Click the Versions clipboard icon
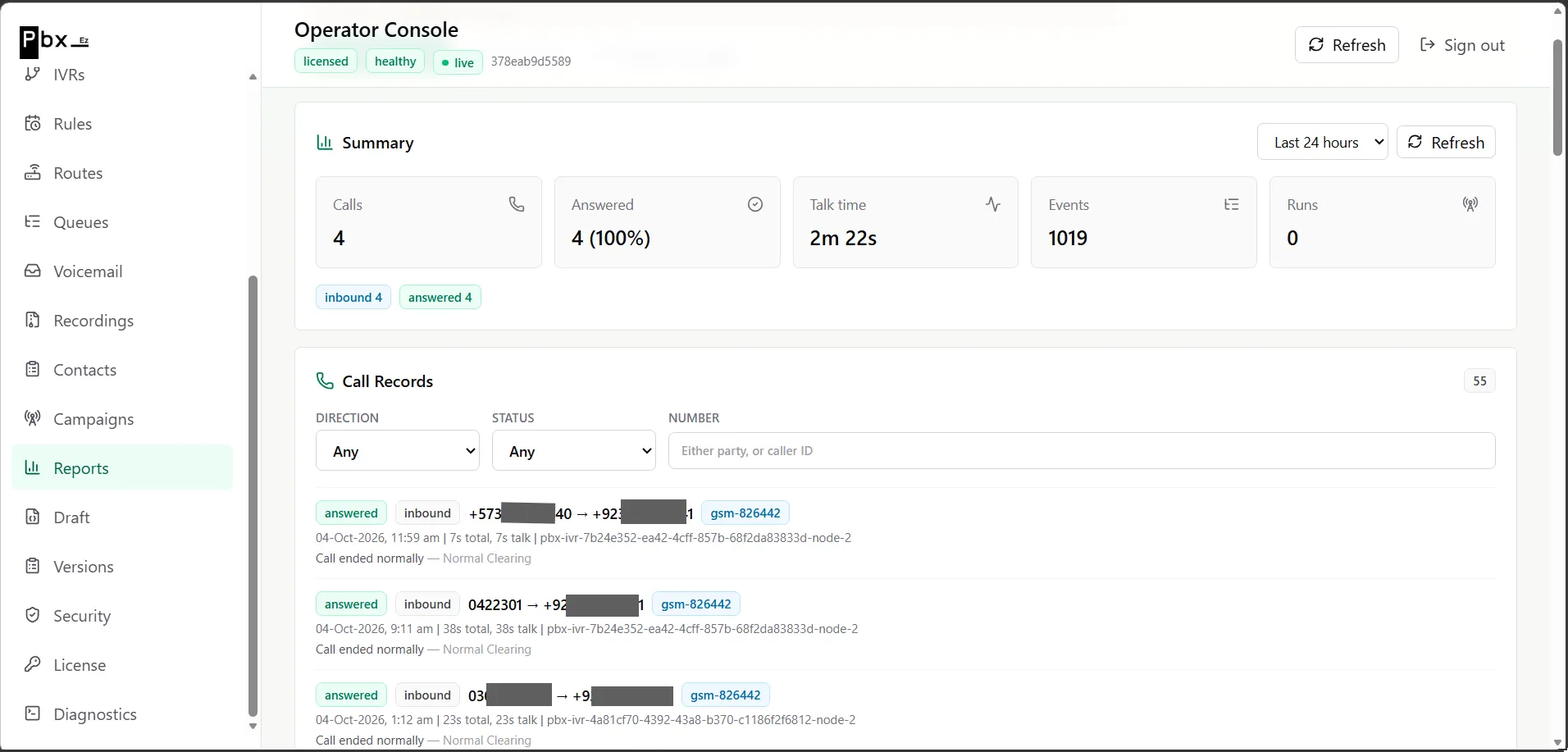The image size is (1568, 752). tap(33, 567)
